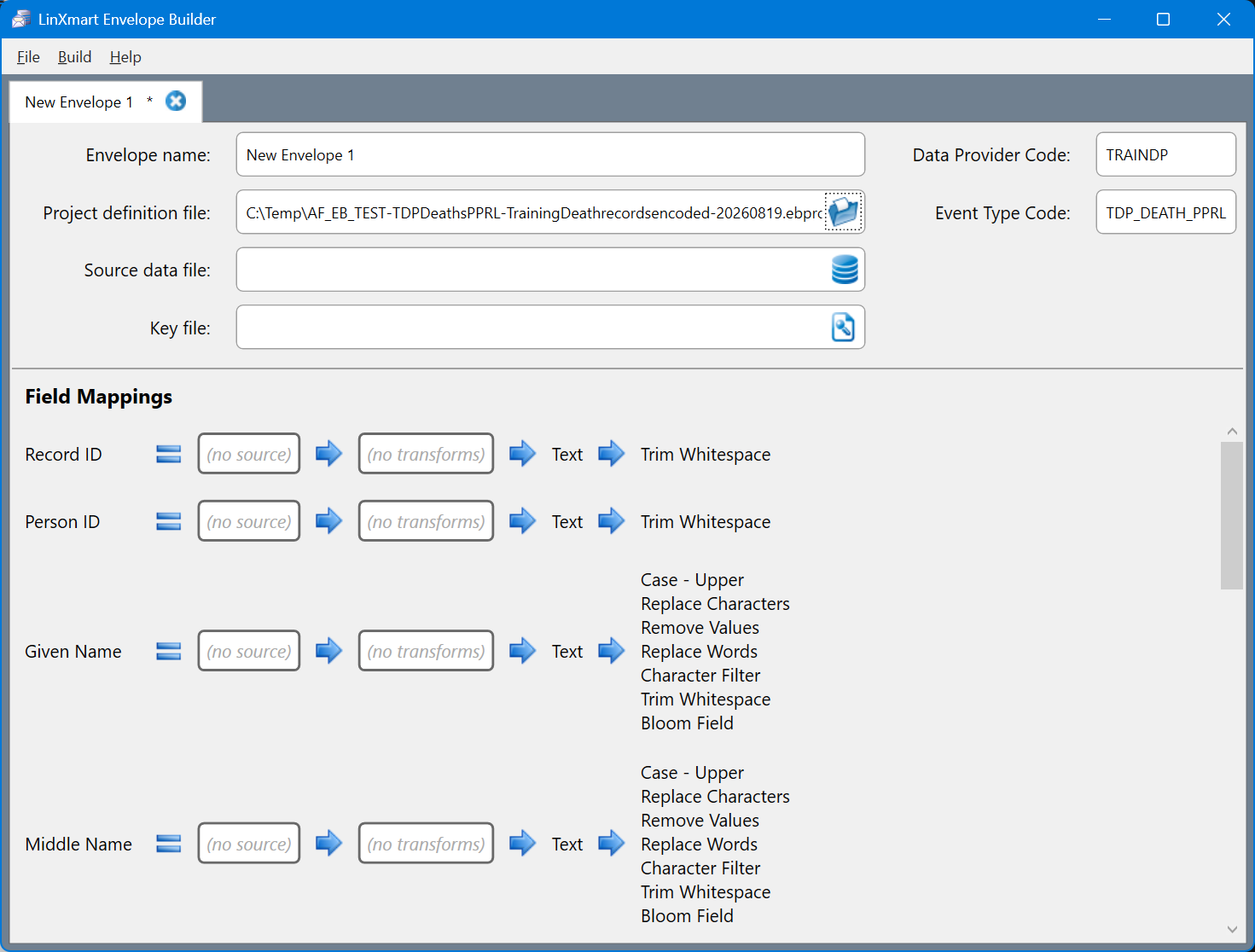
Task: Open Middle Name transforms box
Action: coord(426,845)
